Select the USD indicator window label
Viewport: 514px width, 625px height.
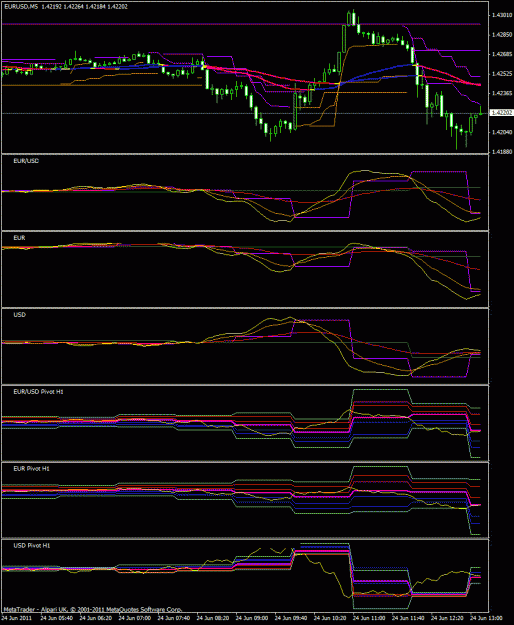(x=20, y=315)
